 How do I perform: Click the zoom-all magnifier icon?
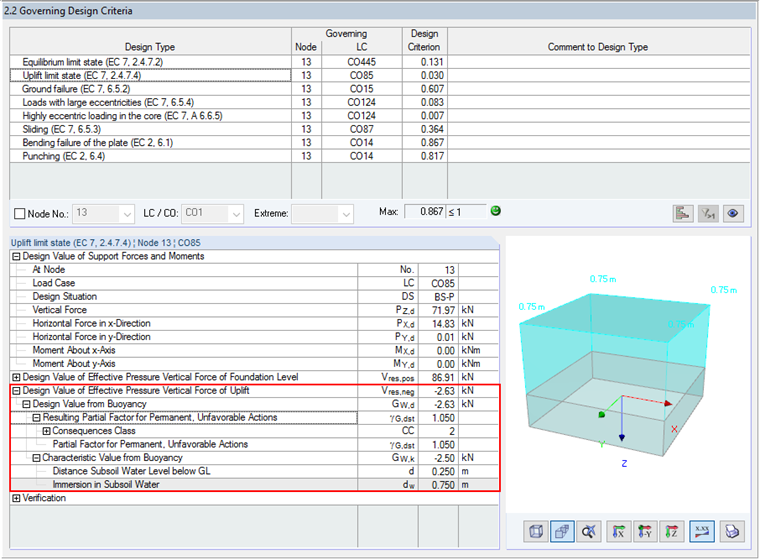tap(589, 532)
